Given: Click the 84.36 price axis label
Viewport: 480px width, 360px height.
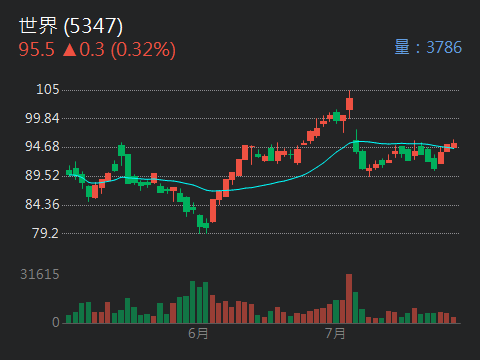Looking at the screenshot, I should (42, 204).
